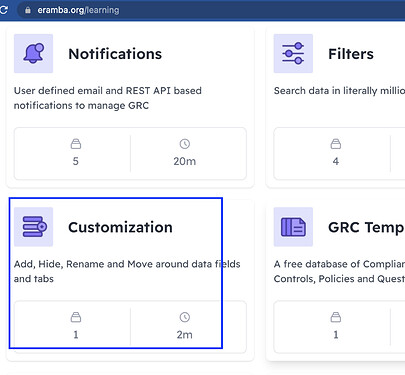This screenshot has height=375, width=405.
Task: Open the GRC Templates course title
Action: click(x=366, y=227)
